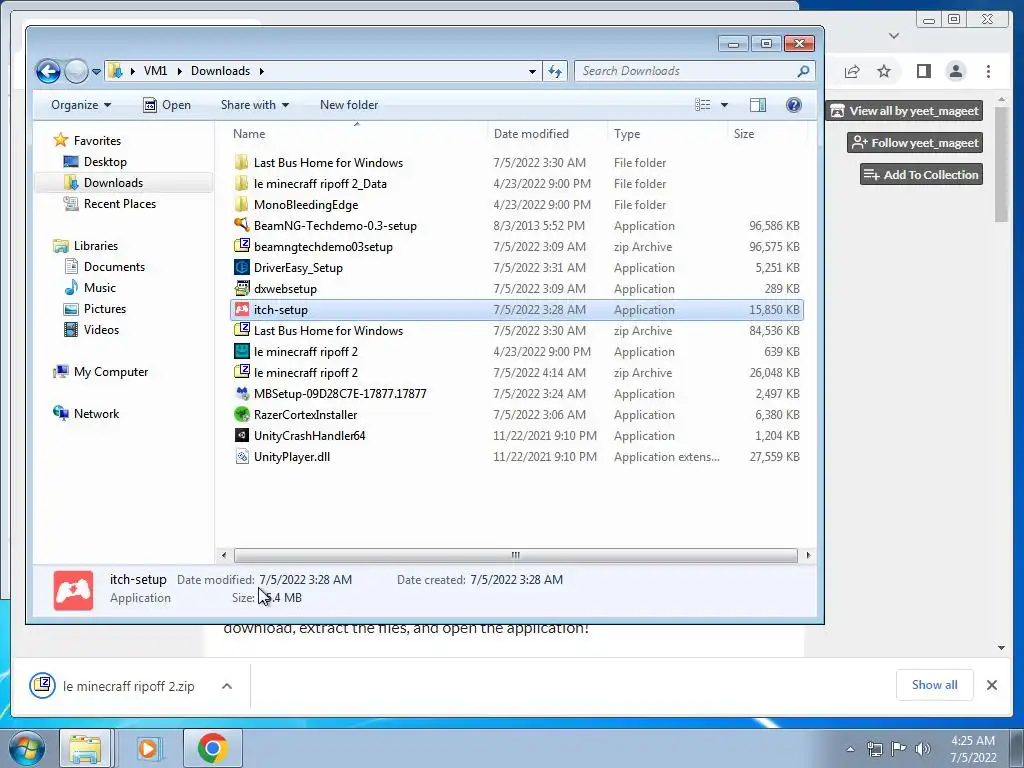Select MonoBleedingEdge folder icon

(242, 204)
